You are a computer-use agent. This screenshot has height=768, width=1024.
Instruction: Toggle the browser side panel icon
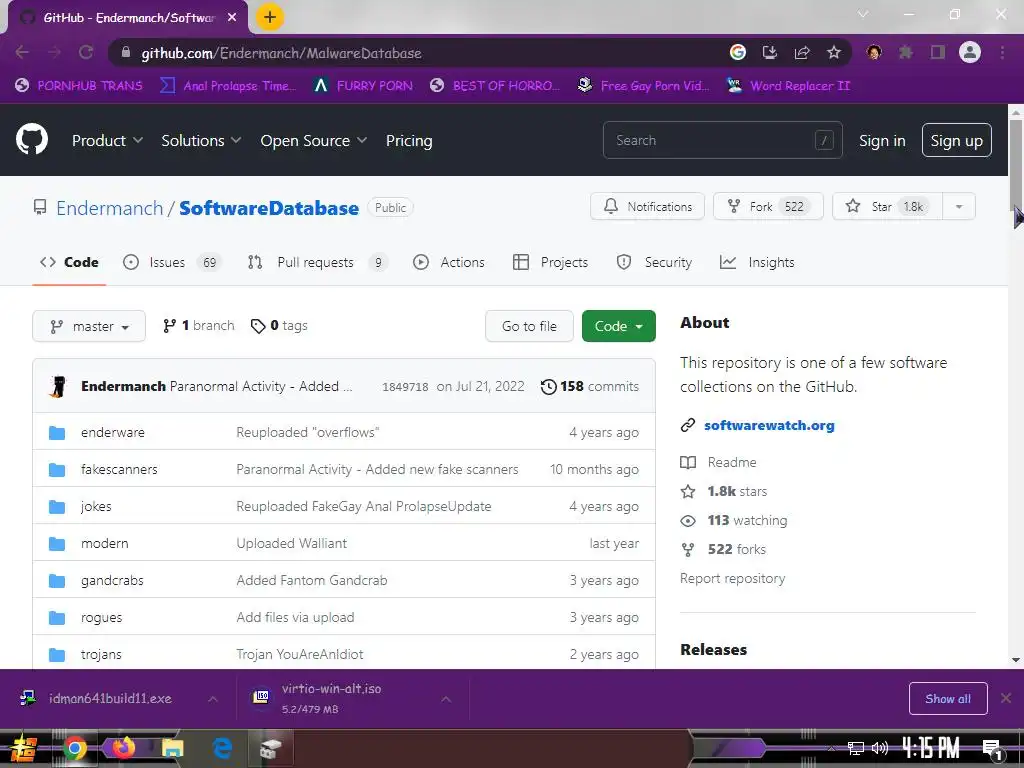[x=938, y=52]
